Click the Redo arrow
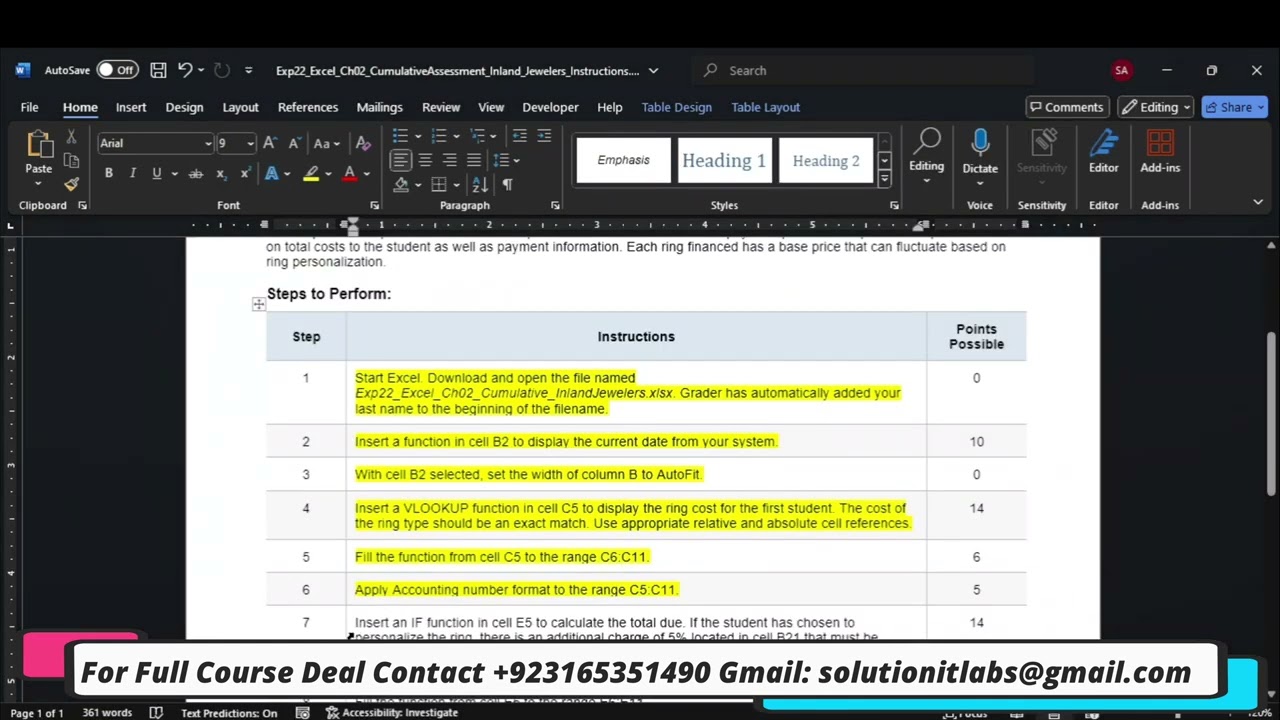Screen dimensions: 1280x720 tap(222, 70)
